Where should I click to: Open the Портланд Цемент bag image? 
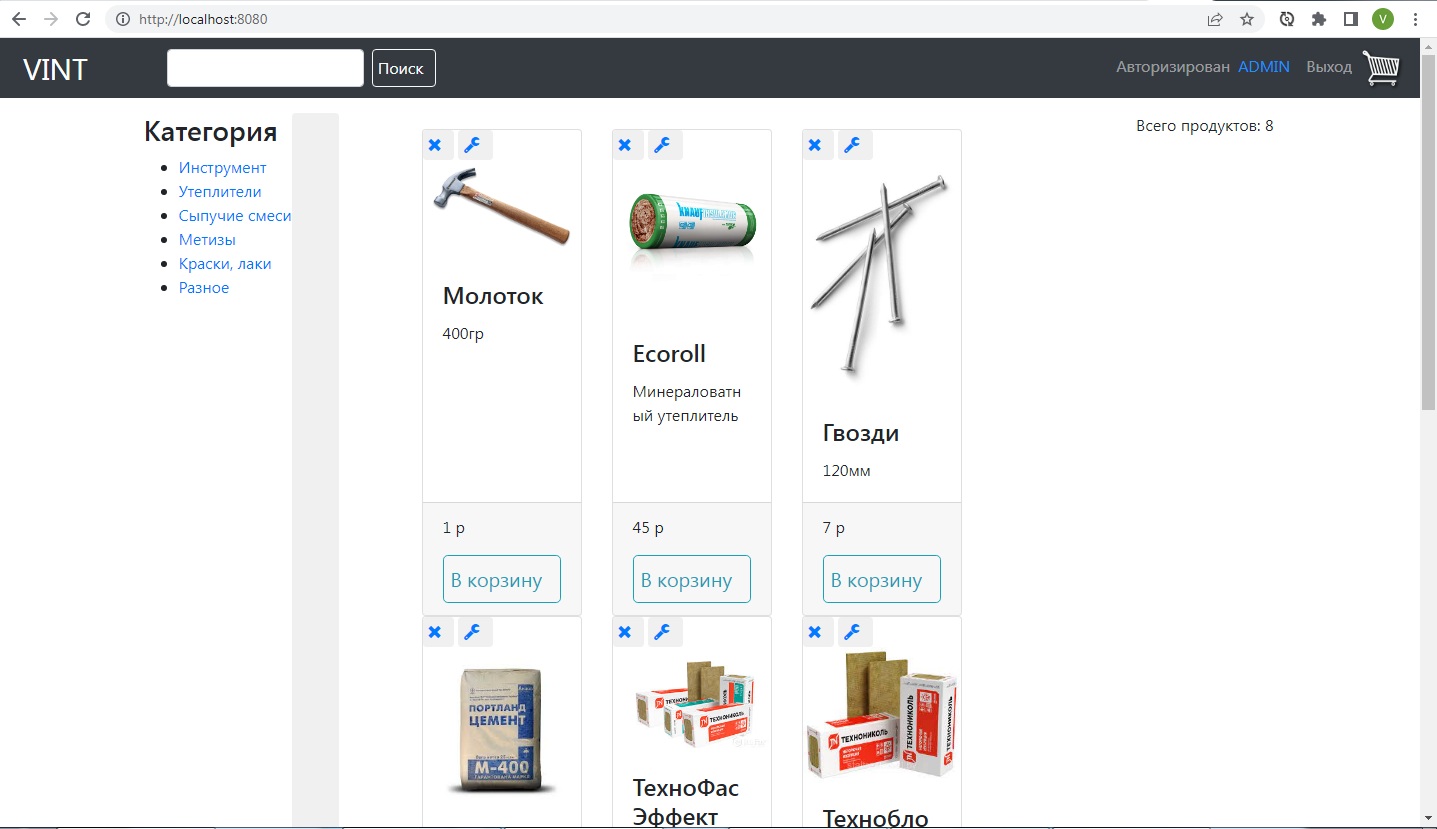[x=502, y=729]
